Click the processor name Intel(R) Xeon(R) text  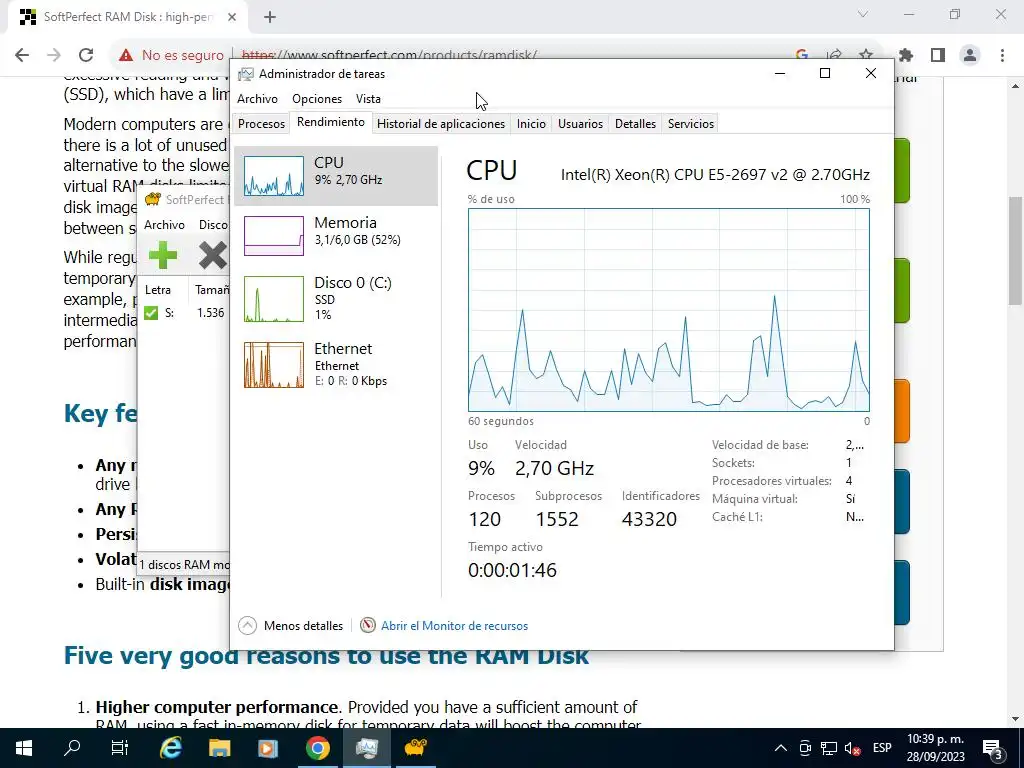715,174
